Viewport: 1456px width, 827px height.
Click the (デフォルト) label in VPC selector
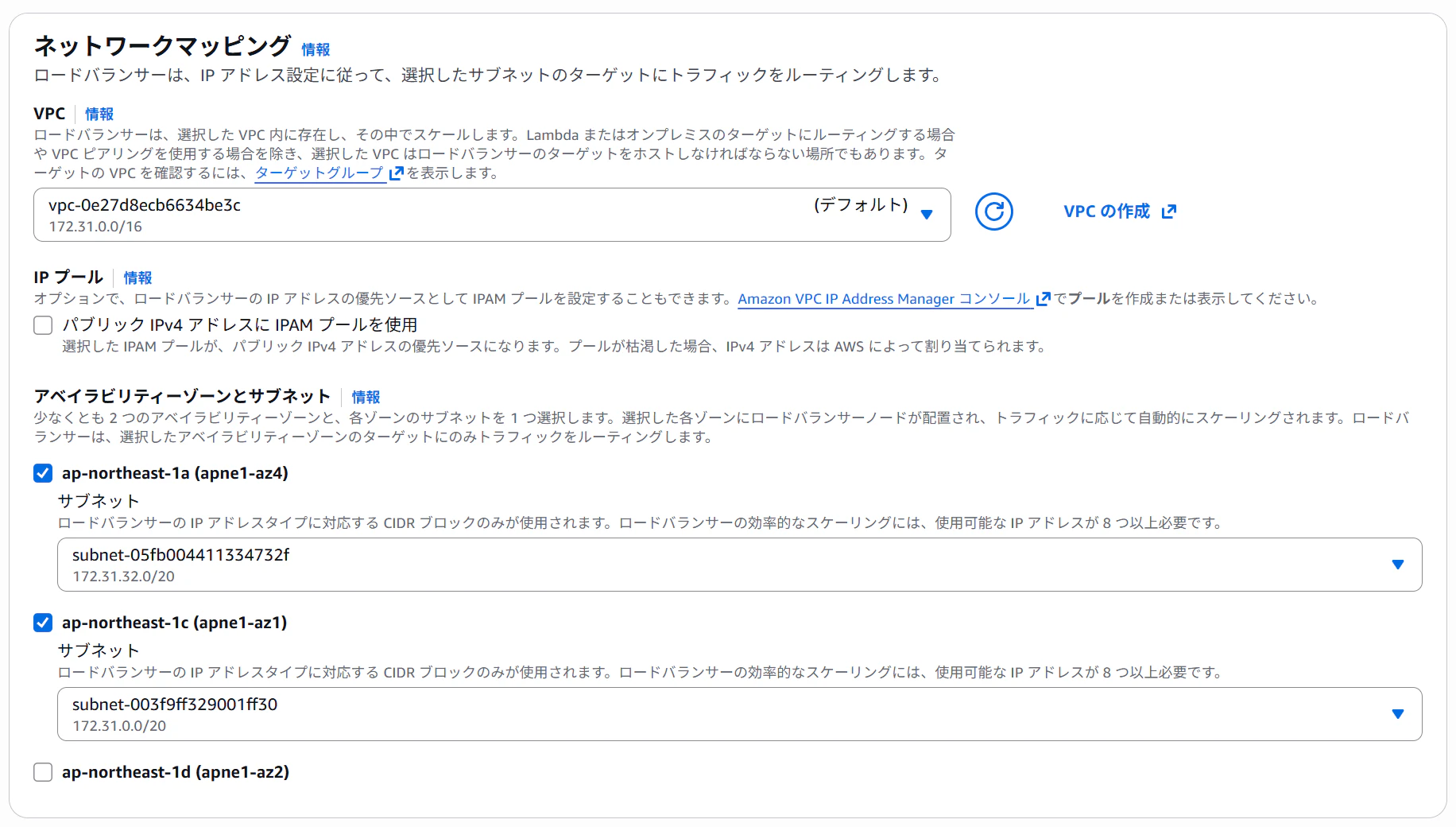point(861,204)
